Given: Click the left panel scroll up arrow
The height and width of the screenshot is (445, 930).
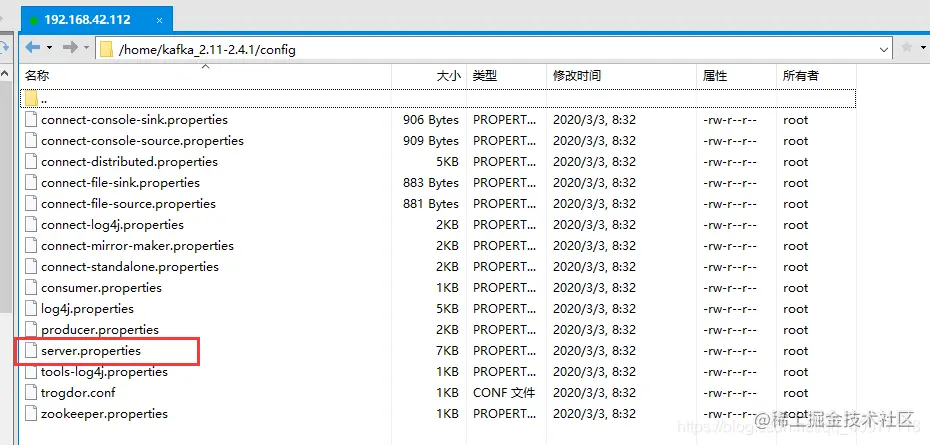Looking at the screenshot, I should [x=5, y=74].
